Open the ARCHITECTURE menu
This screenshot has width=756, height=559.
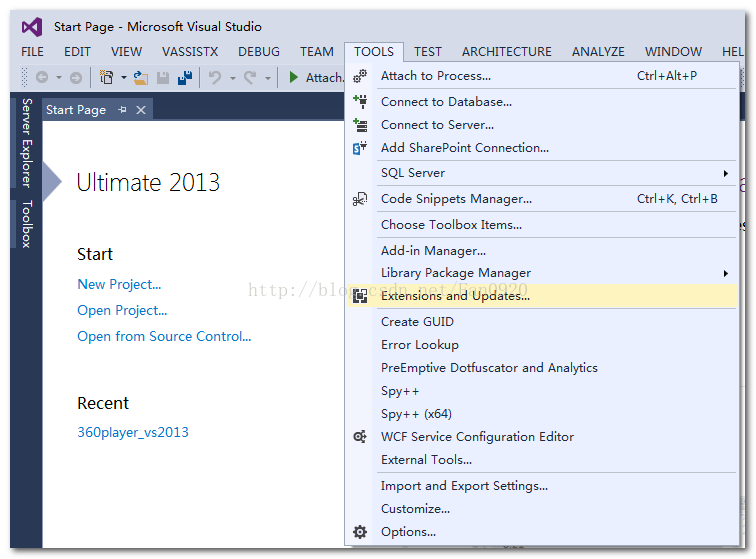tap(507, 52)
